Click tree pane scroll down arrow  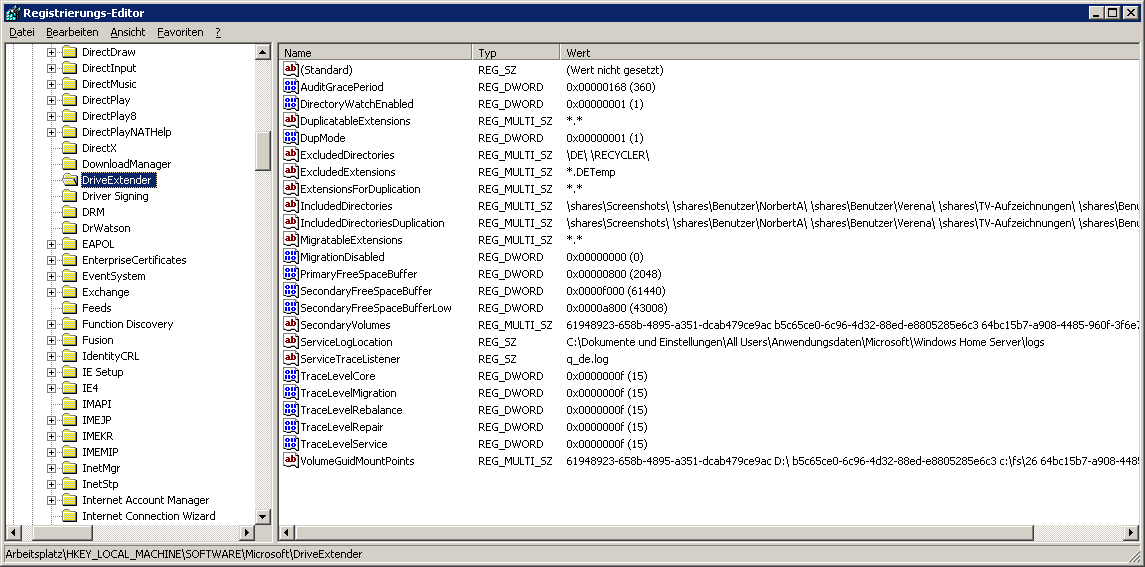263,516
